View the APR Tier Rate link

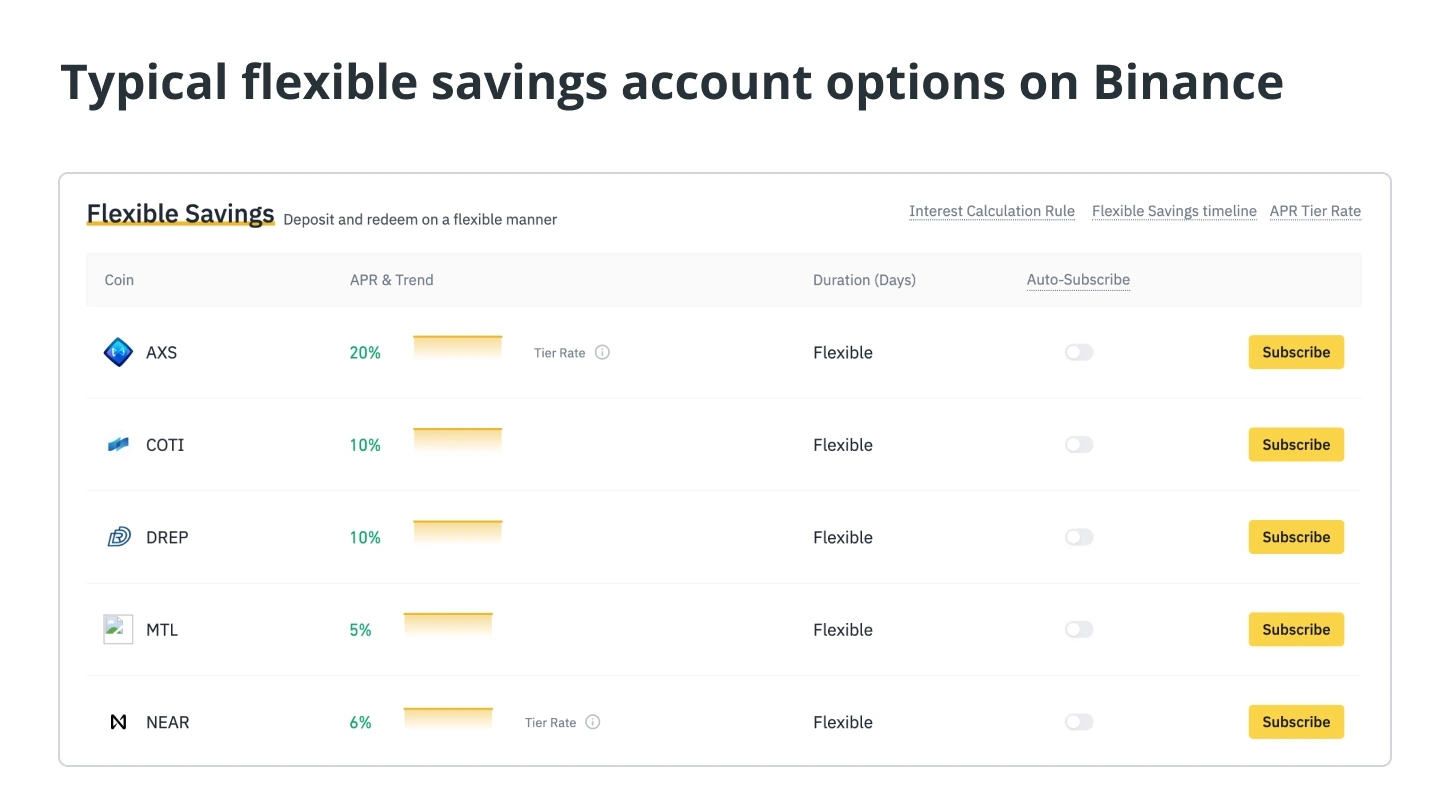[x=1315, y=211]
